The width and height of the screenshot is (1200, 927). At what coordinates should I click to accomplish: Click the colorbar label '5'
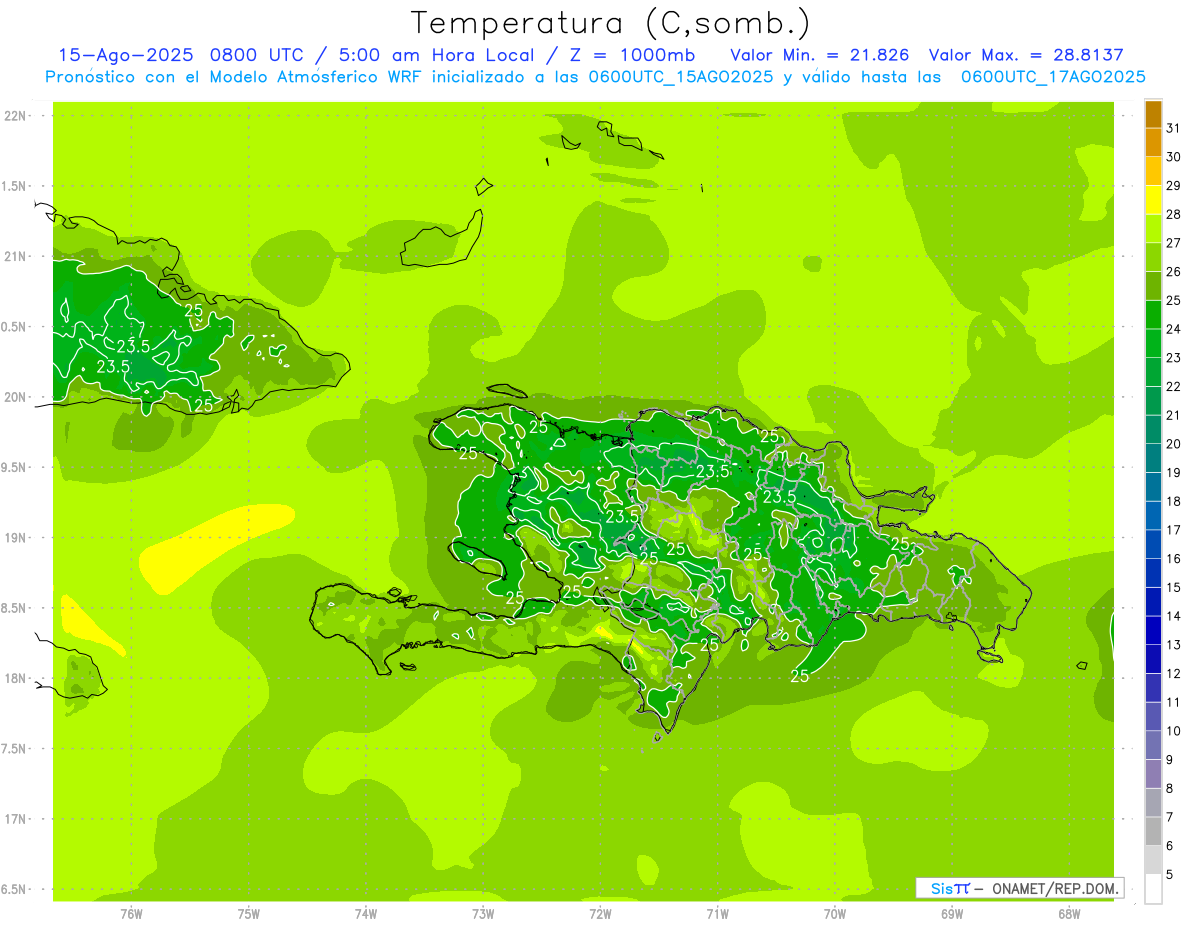[x=1171, y=875]
